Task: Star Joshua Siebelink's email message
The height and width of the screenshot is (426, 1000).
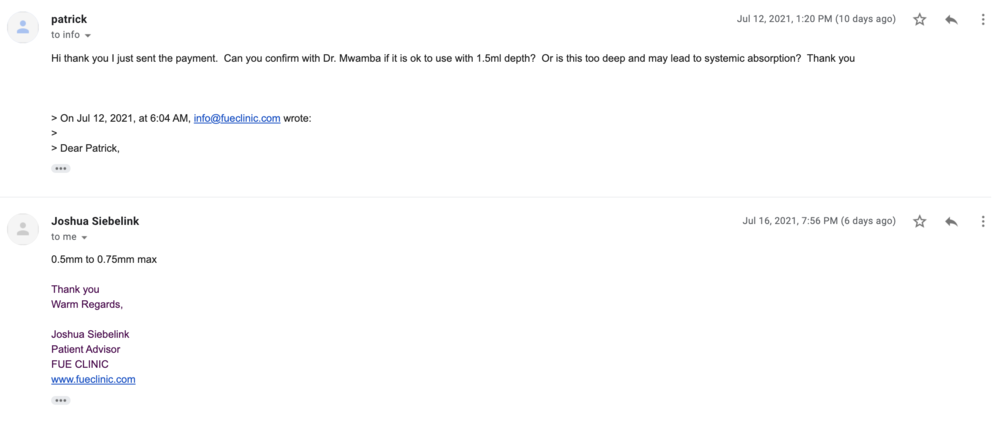Action: [919, 222]
